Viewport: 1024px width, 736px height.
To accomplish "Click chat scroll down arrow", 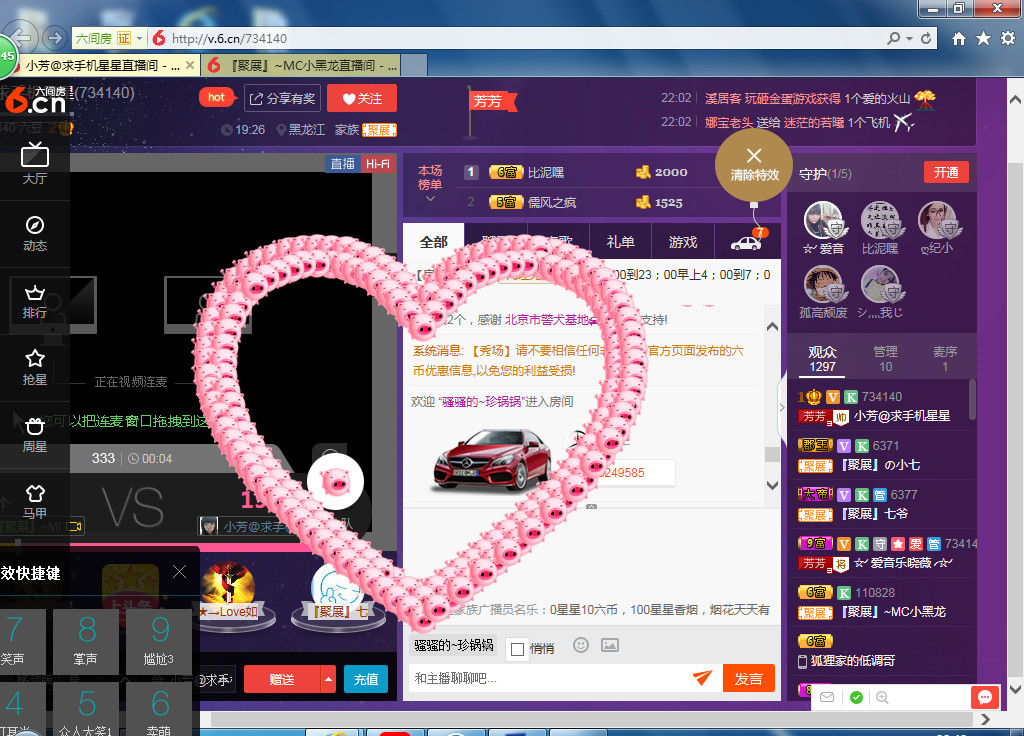I will [x=772, y=485].
